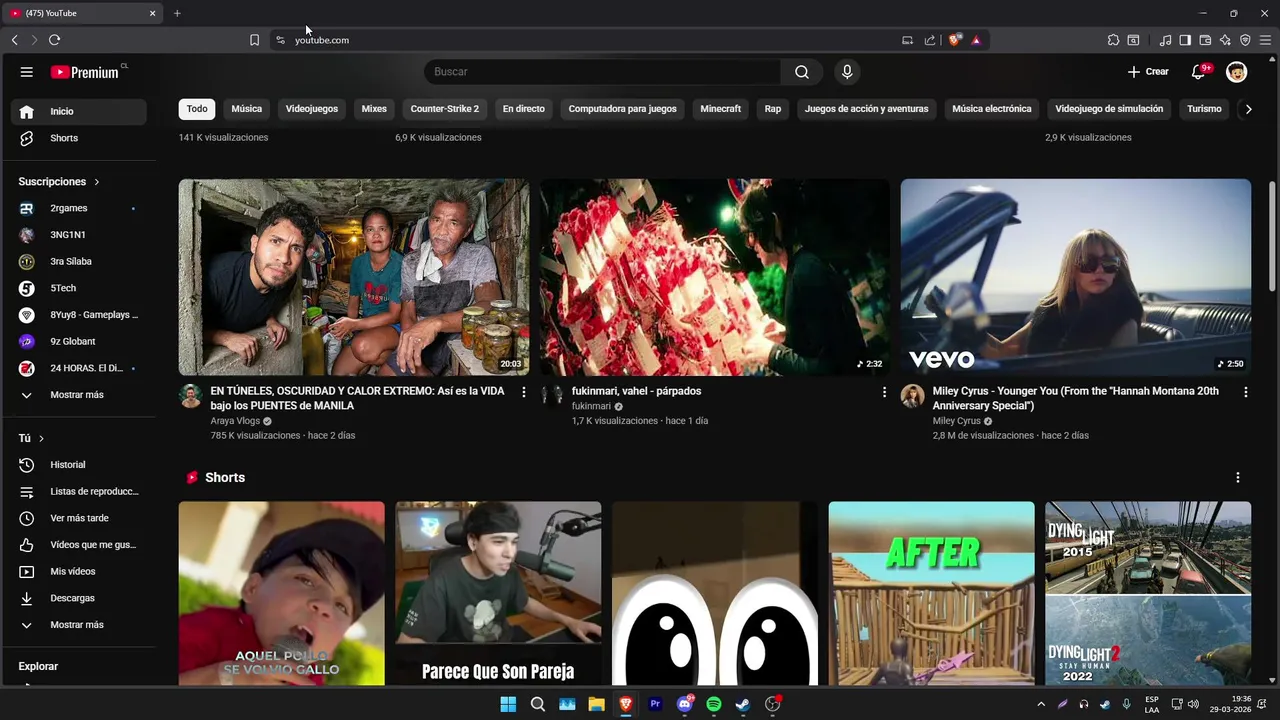This screenshot has height=720, width=1280.
Task: Open options menu for the Miley Cyrus video
Action: 1245,392
